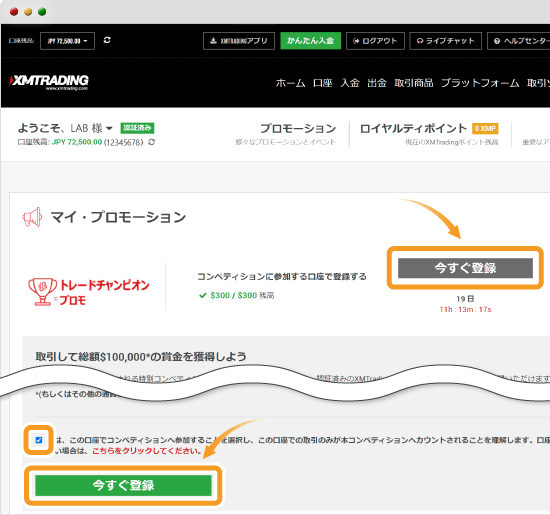The width and height of the screenshot is (550, 515).
Task: Click the green verified badge
Action: tap(137, 128)
